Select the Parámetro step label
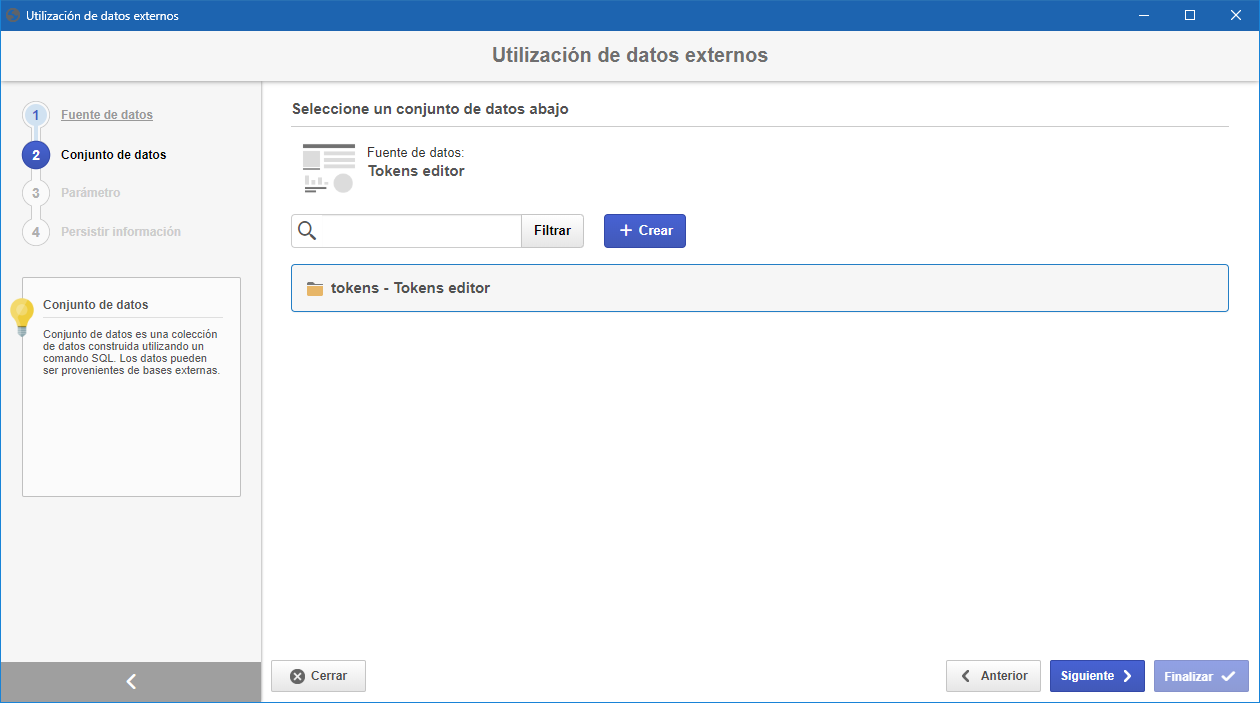 pyautogui.click(x=90, y=193)
